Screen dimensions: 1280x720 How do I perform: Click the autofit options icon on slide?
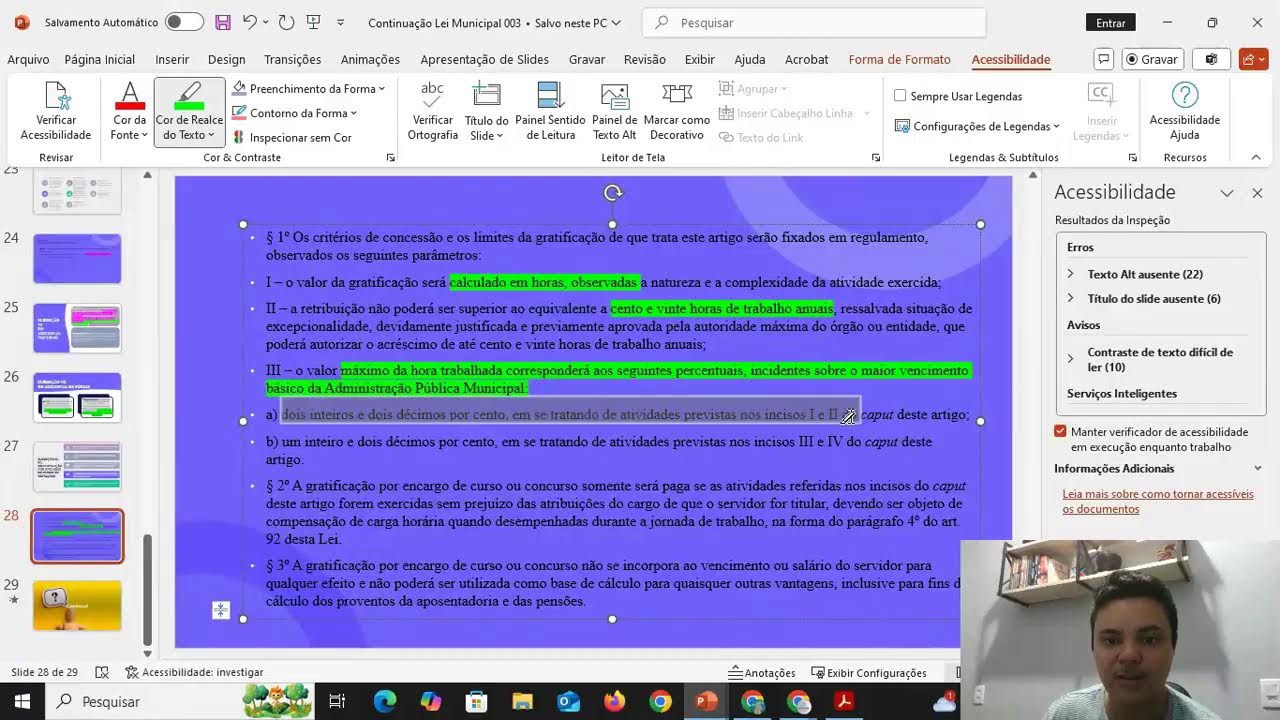[x=221, y=610]
